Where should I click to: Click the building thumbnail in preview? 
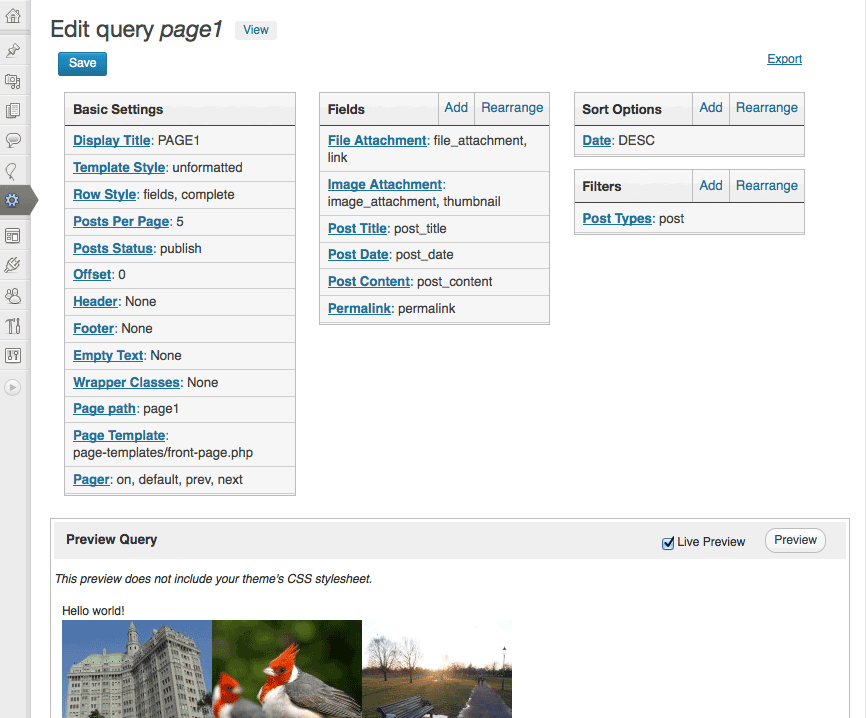[x=137, y=668]
